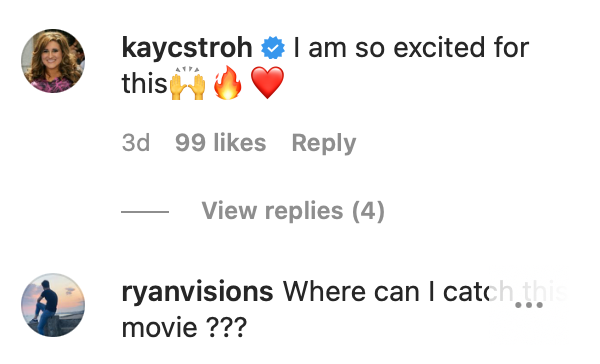This screenshot has height=364, width=600.
Task: Open kaycstroh's profile picture
Action: (x=53, y=61)
